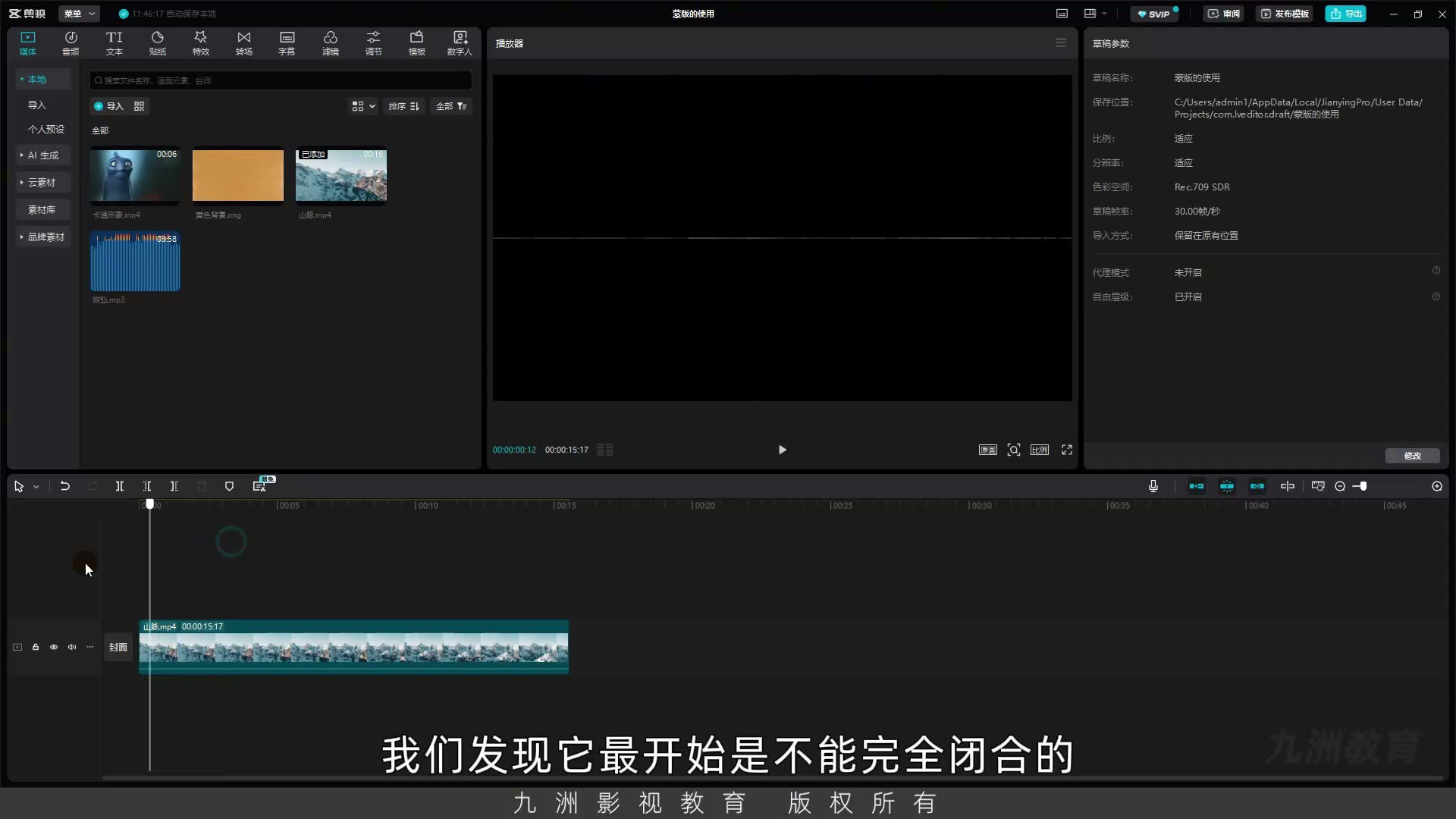This screenshot has width=1456, height=819.
Task: Open the 文本 text tab
Action: [114, 43]
